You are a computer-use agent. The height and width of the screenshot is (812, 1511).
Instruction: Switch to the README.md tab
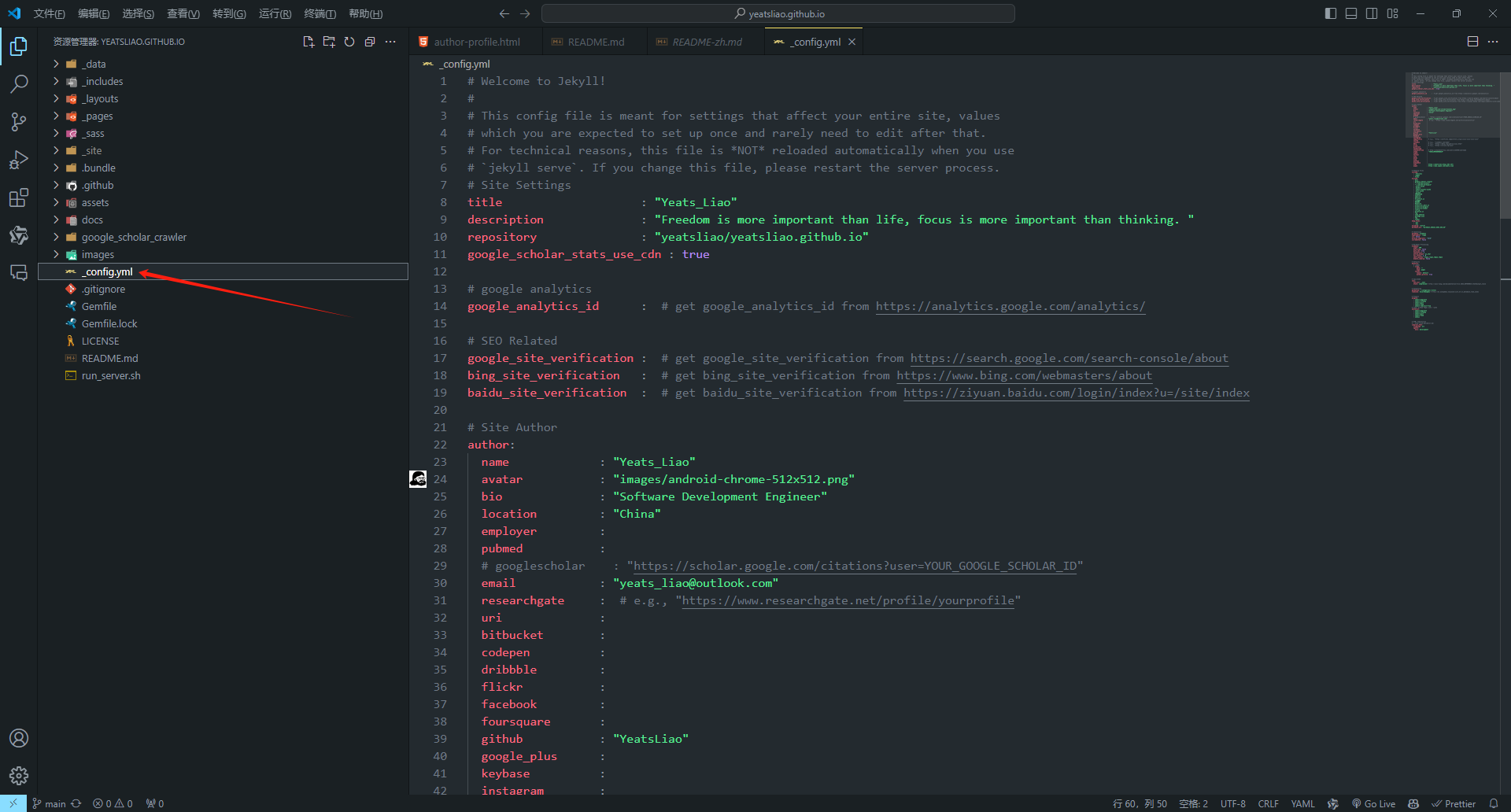[596, 42]
